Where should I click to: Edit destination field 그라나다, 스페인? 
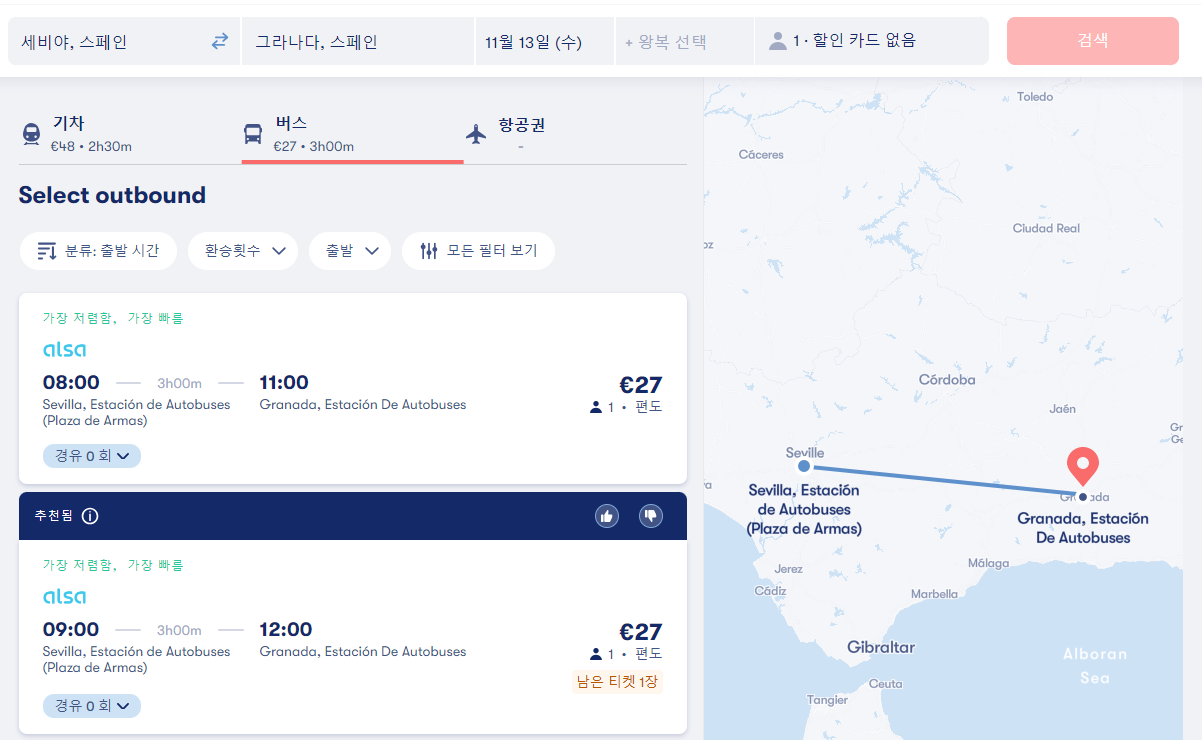pyautogui.click(x=358, y=41)
